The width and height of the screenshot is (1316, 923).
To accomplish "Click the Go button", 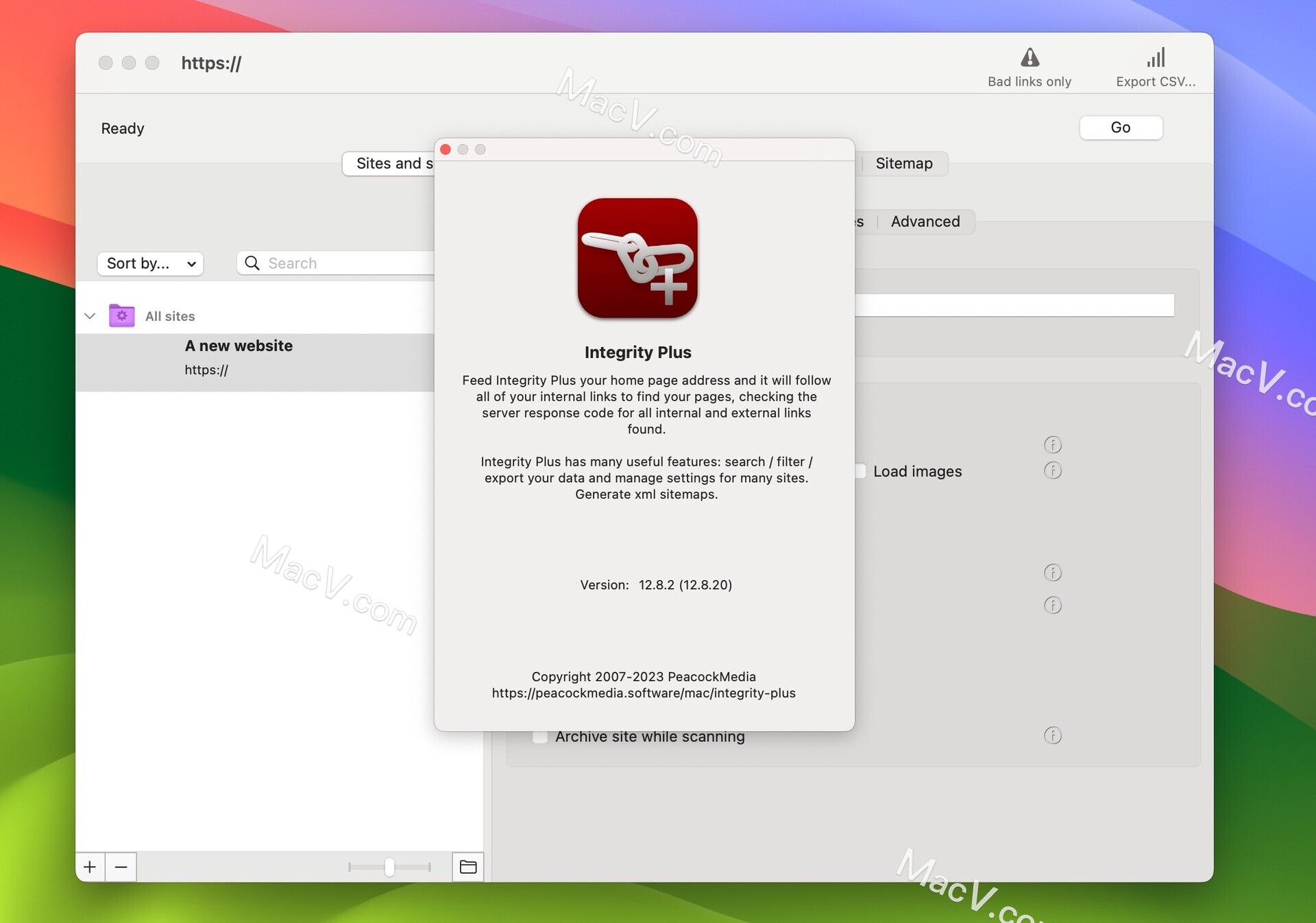I will (x=1121, y=128).
